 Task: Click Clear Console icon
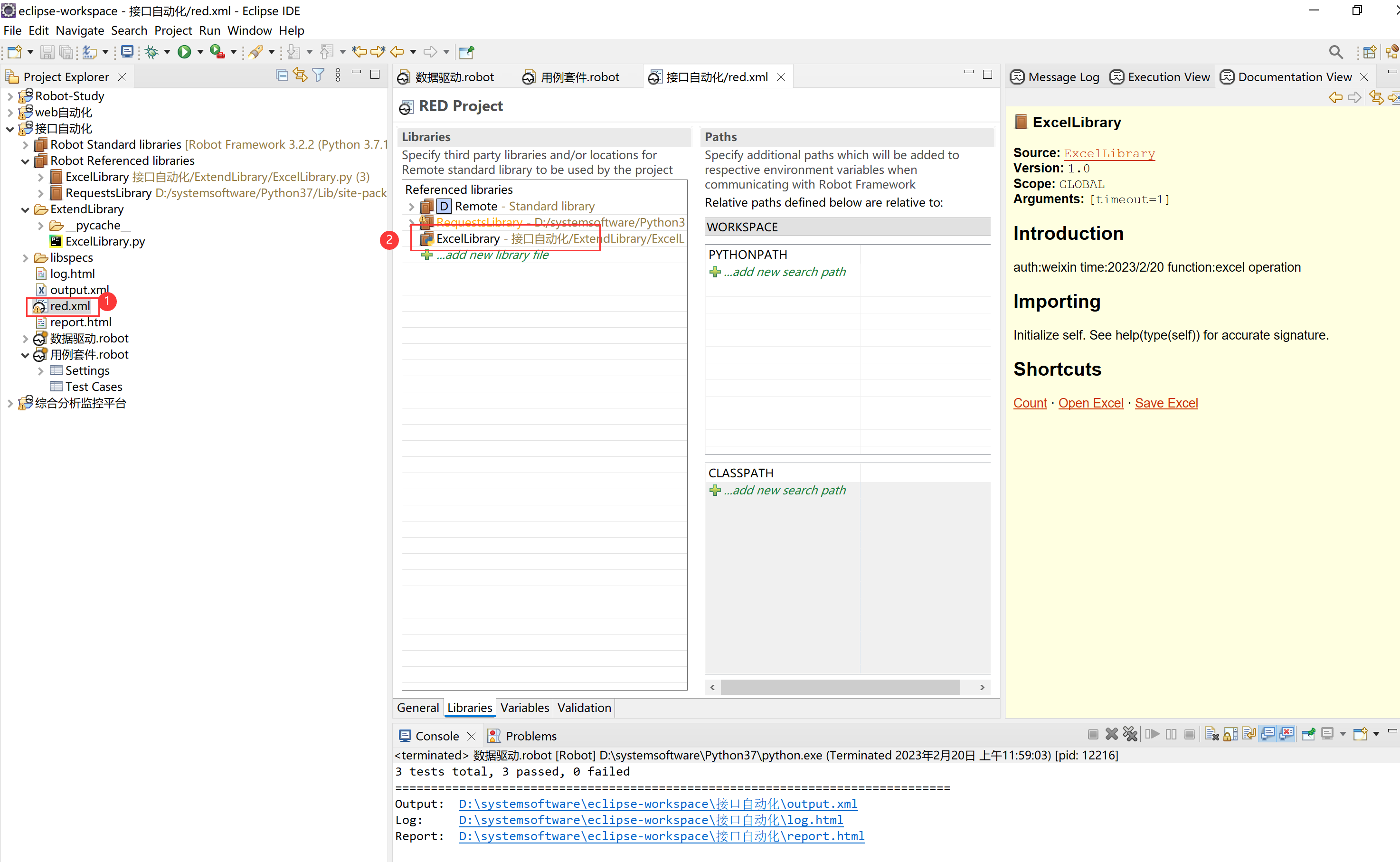point(1212,734)
